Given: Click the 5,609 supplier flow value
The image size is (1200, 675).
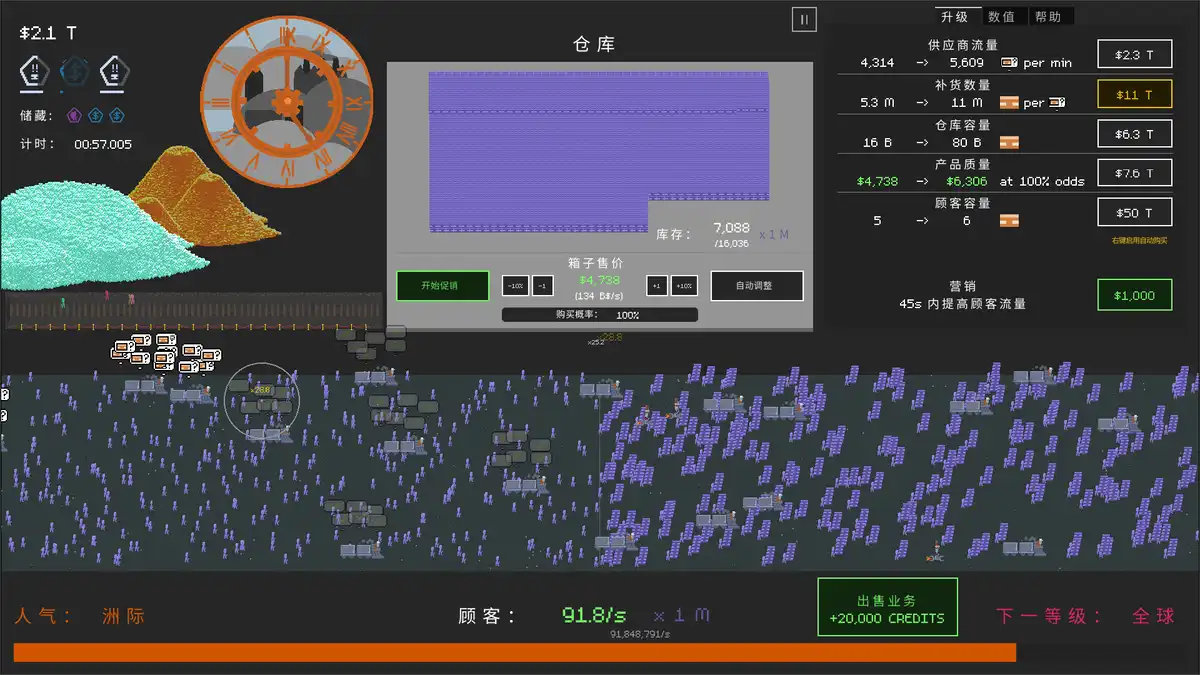Looking at the screenshot, I should (967, 62).
